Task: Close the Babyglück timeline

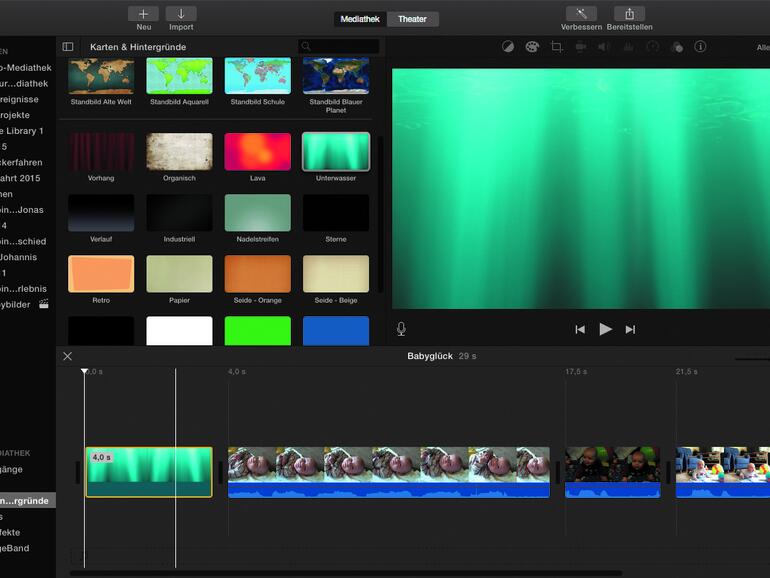Action: pos(68,356)
